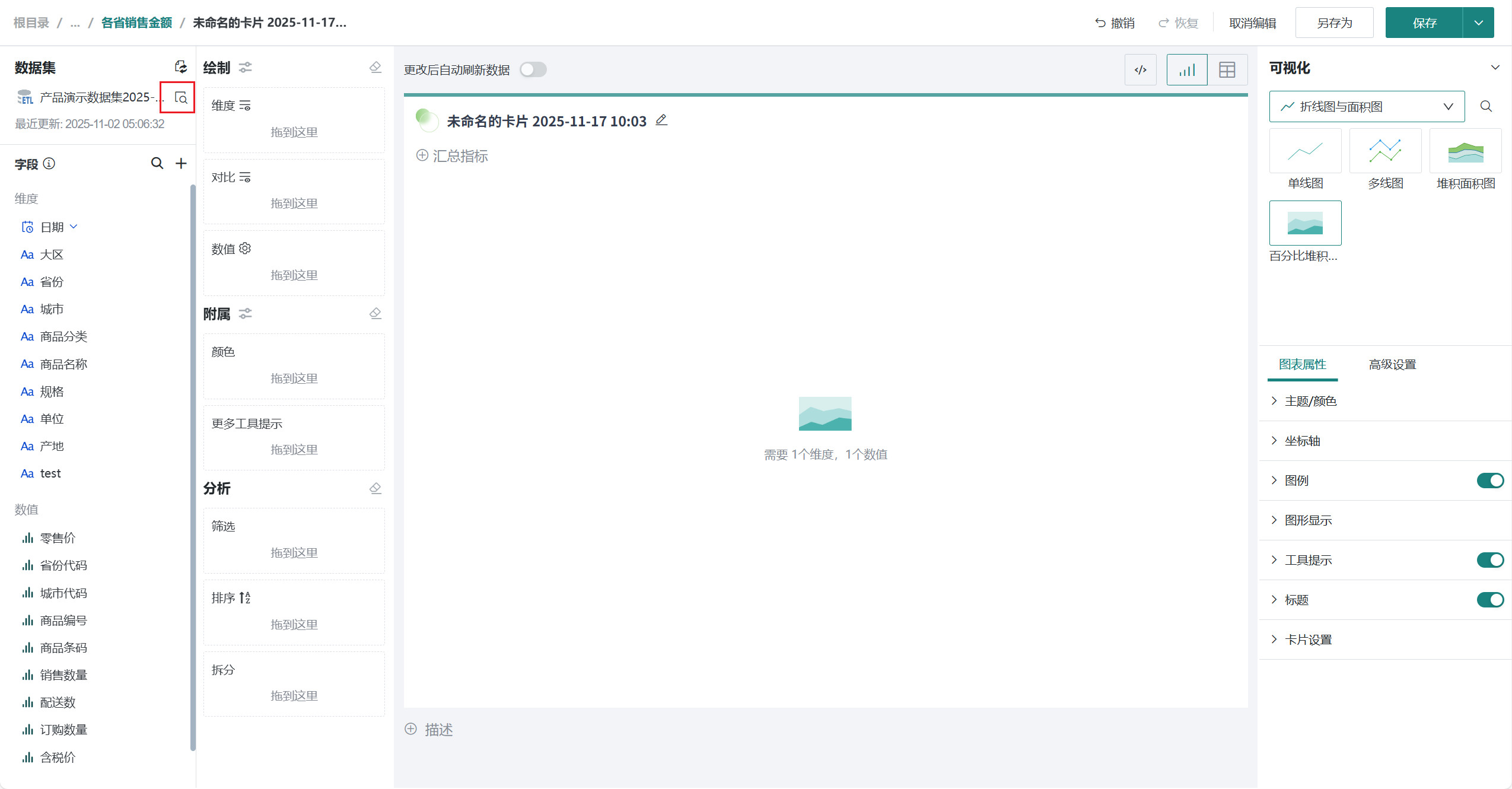Click the 另存为 button
The height and width of the screenshot is (789, 1512).
1334,23
